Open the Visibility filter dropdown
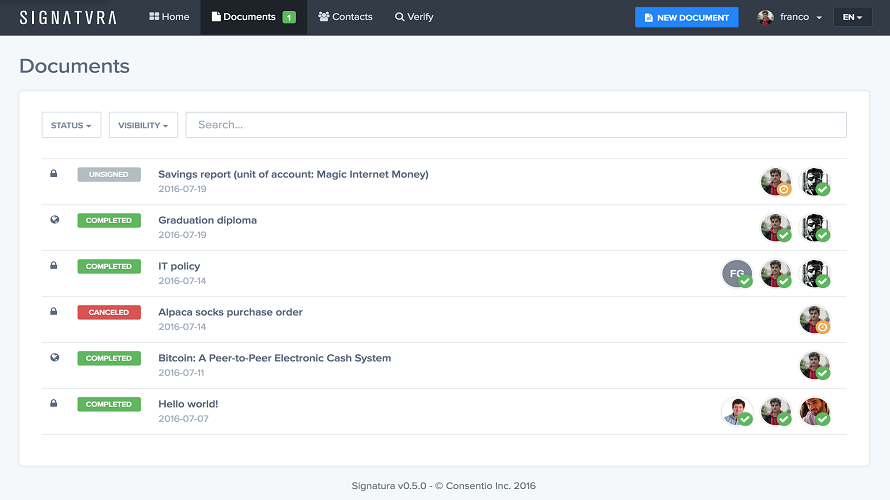The image size is (890, 500). 143,125
